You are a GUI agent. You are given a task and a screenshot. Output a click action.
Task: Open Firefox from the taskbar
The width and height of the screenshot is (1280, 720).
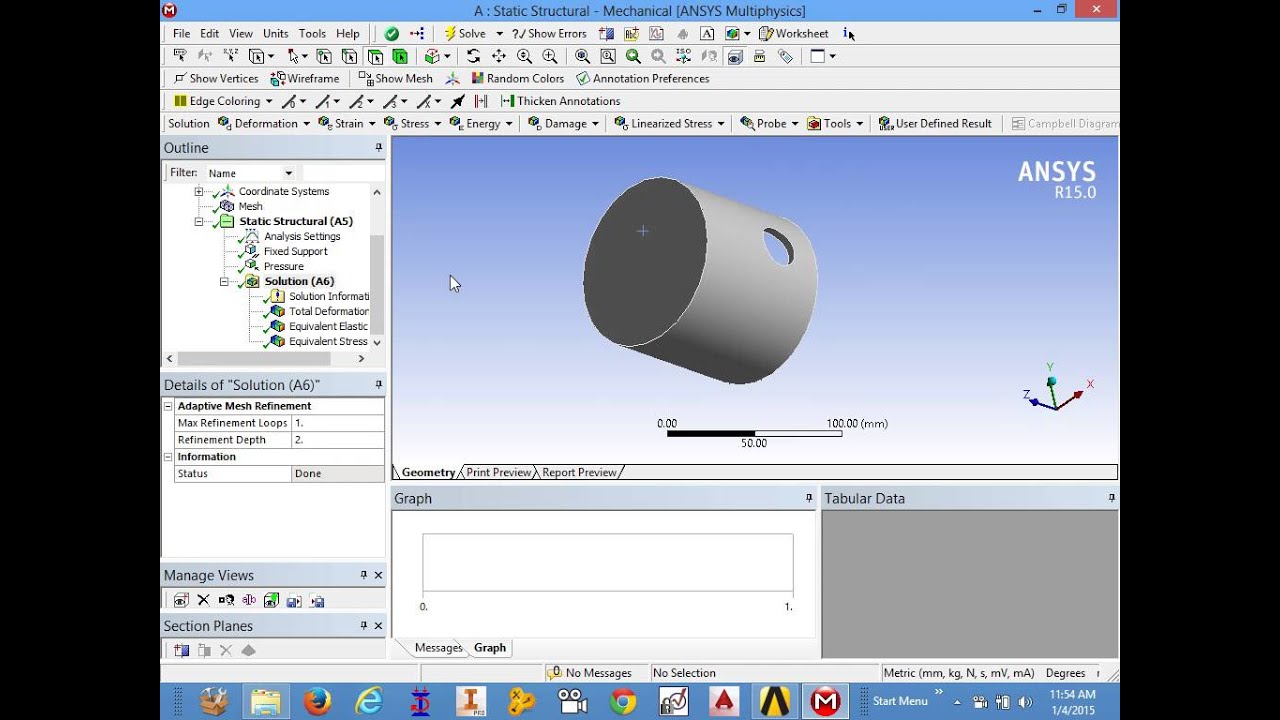coord(317,702)
